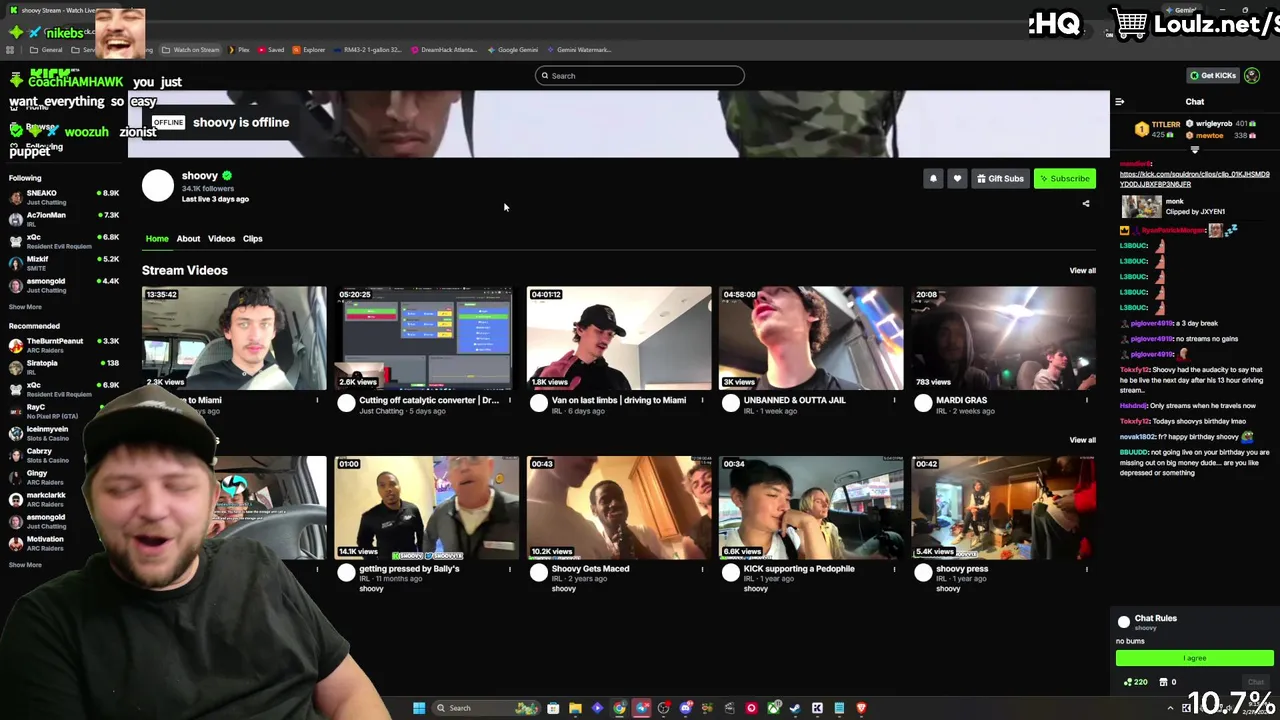Open getting pressed by Bally's clip
This screenshot has width=1280, height=720.
coord(426,508)
